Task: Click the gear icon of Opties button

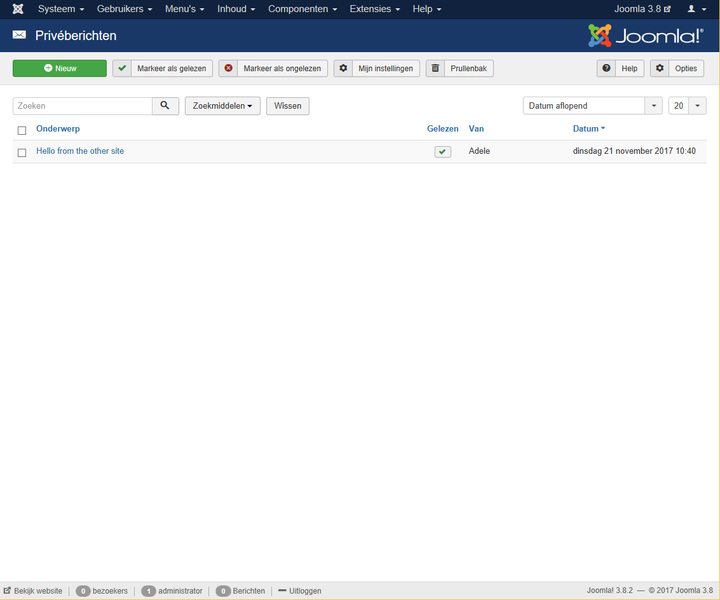Action: (x=659, y=68)
